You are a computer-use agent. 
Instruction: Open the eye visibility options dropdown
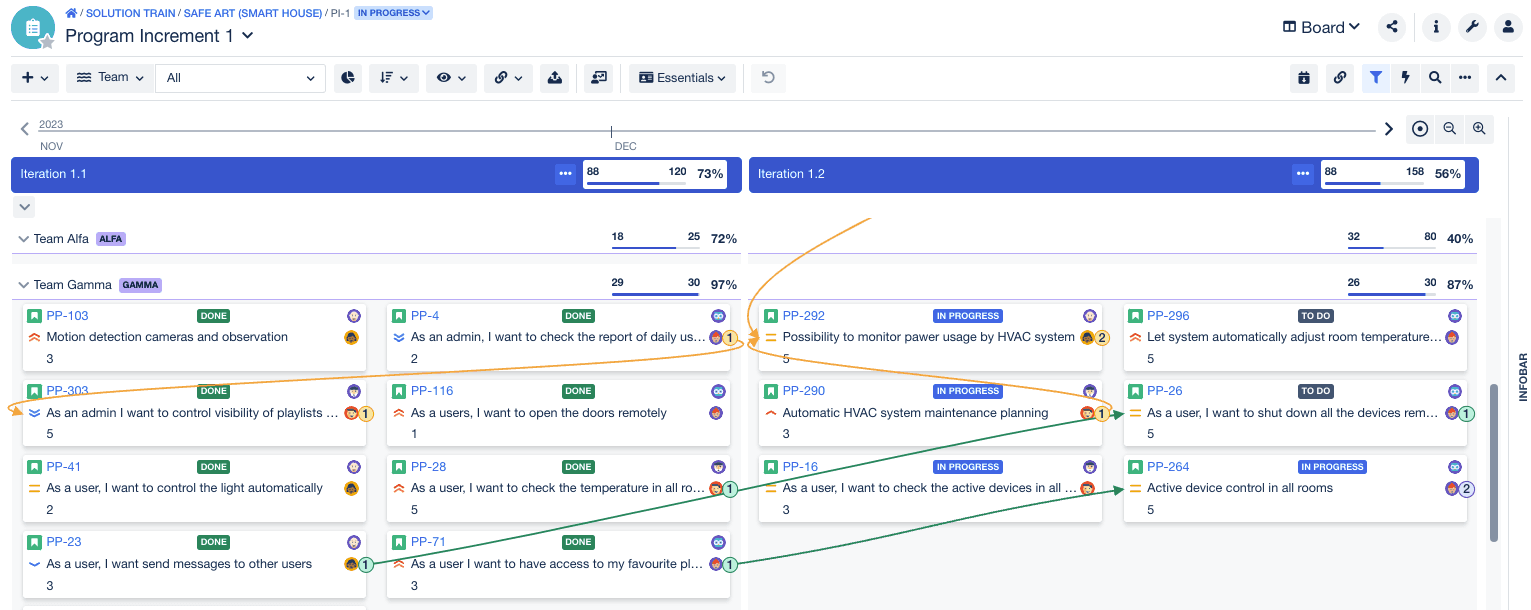452,78
